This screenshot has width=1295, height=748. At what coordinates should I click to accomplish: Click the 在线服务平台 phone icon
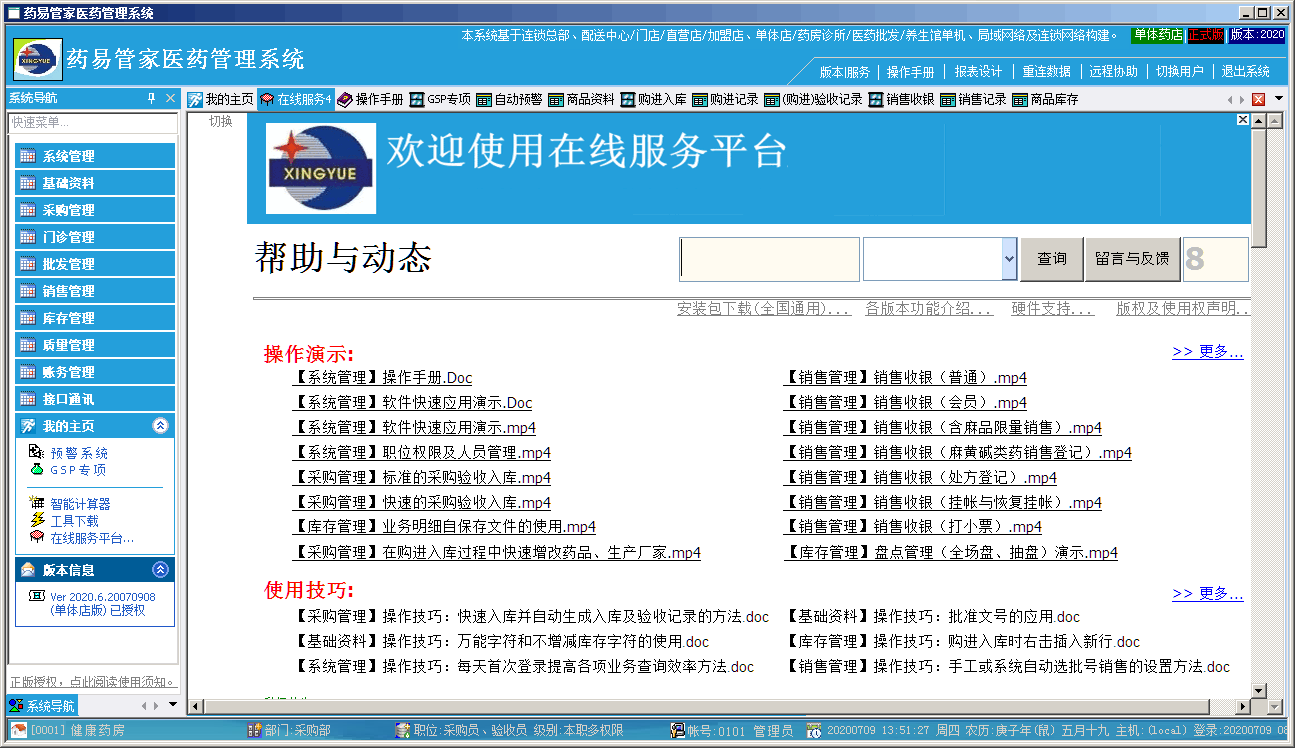(x=37, y=538)
